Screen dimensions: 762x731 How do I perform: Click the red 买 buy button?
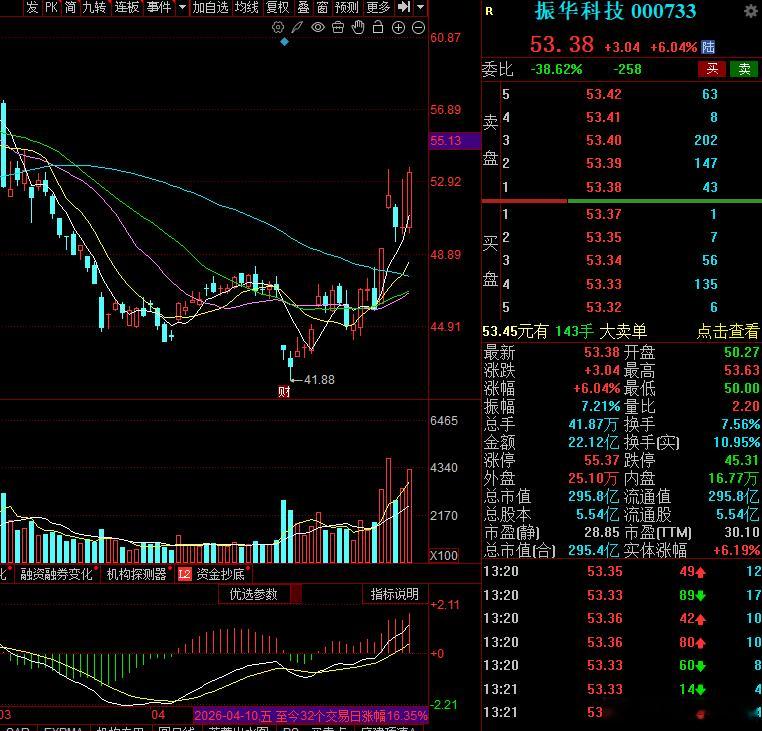point(712,69)
